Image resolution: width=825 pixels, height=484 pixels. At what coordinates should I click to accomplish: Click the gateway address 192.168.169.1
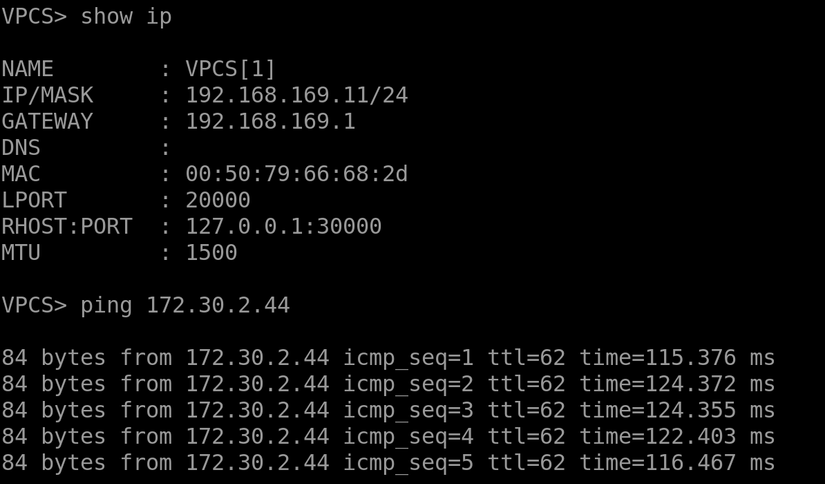point(270,122)
